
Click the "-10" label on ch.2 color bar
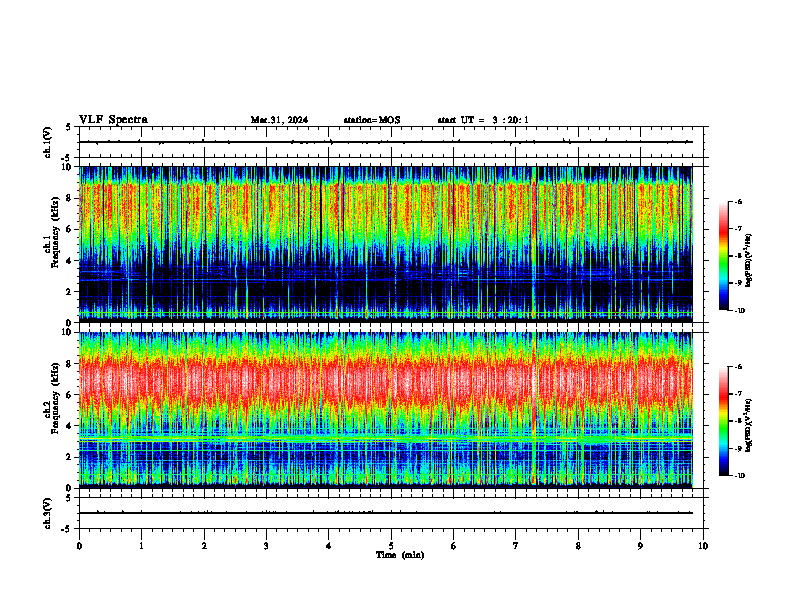[739, 476]
